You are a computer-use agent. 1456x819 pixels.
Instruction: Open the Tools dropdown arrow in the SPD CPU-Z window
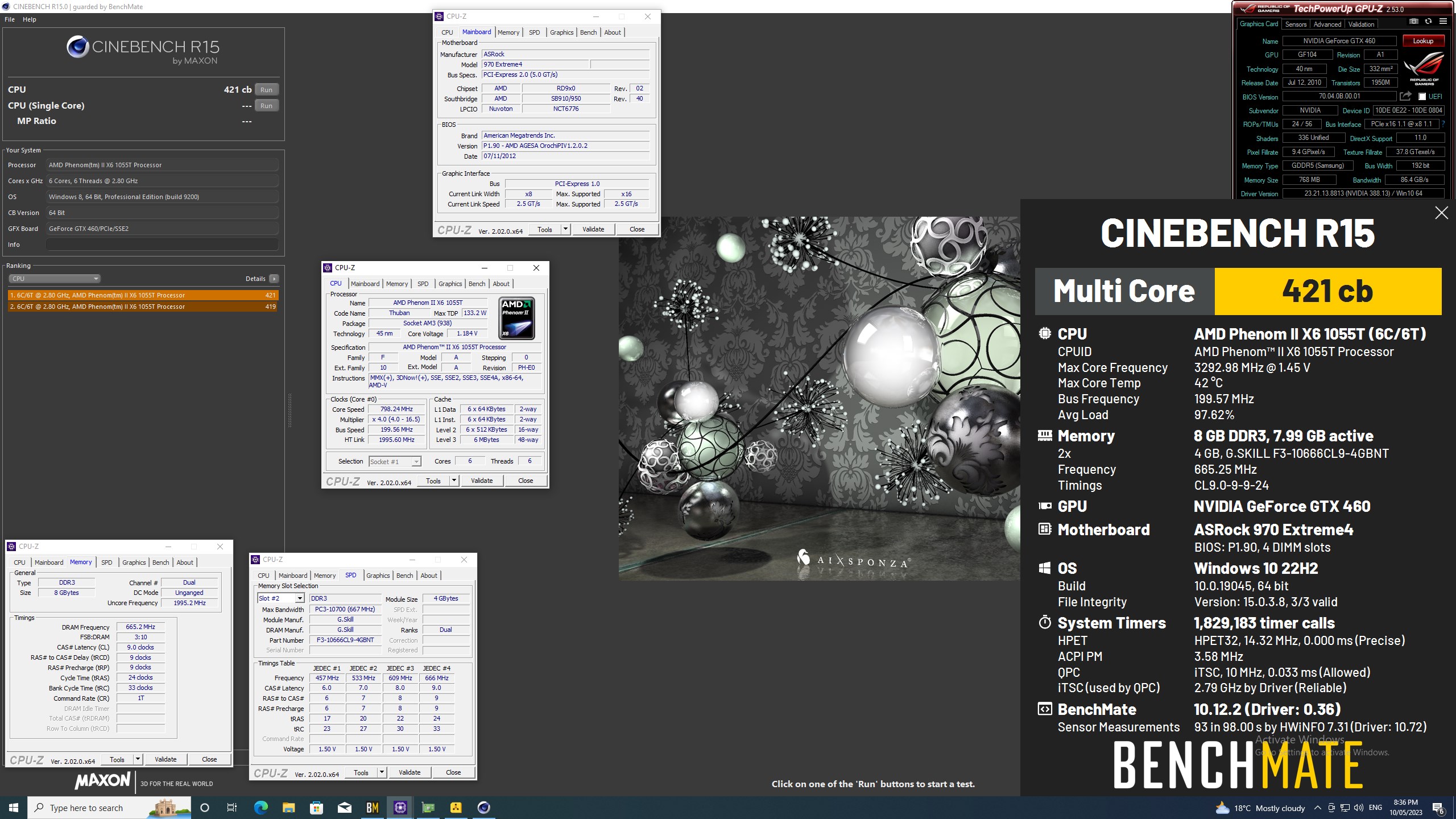pos(382,772)
